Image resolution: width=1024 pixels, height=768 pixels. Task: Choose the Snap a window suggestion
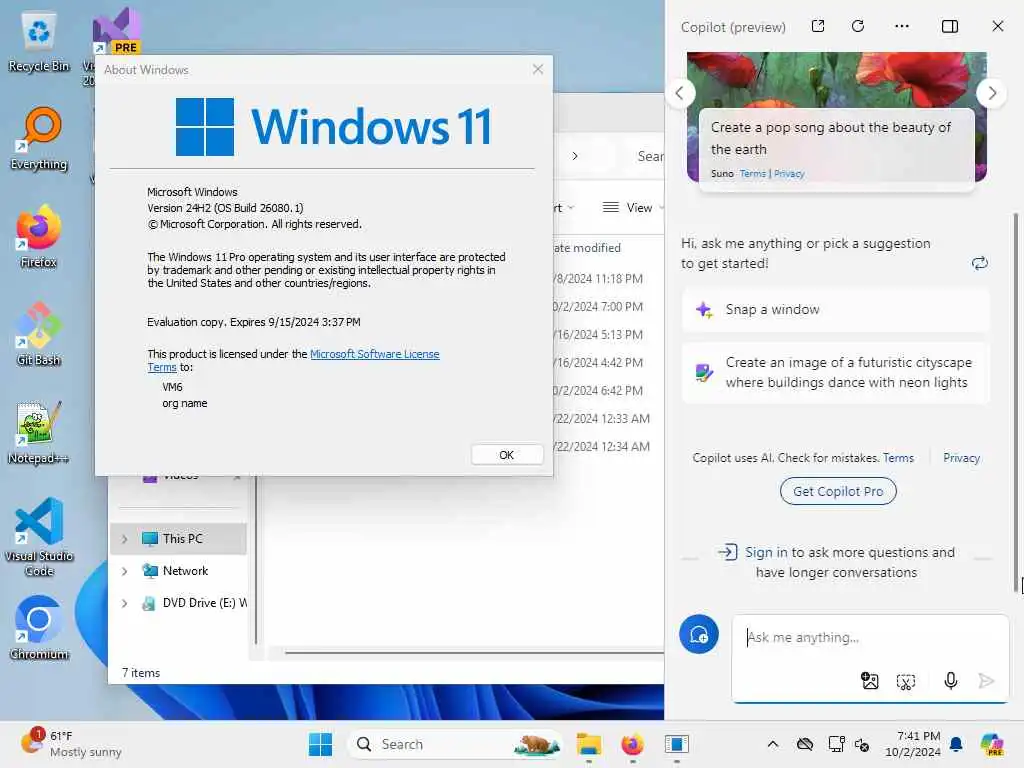(835, 310)
